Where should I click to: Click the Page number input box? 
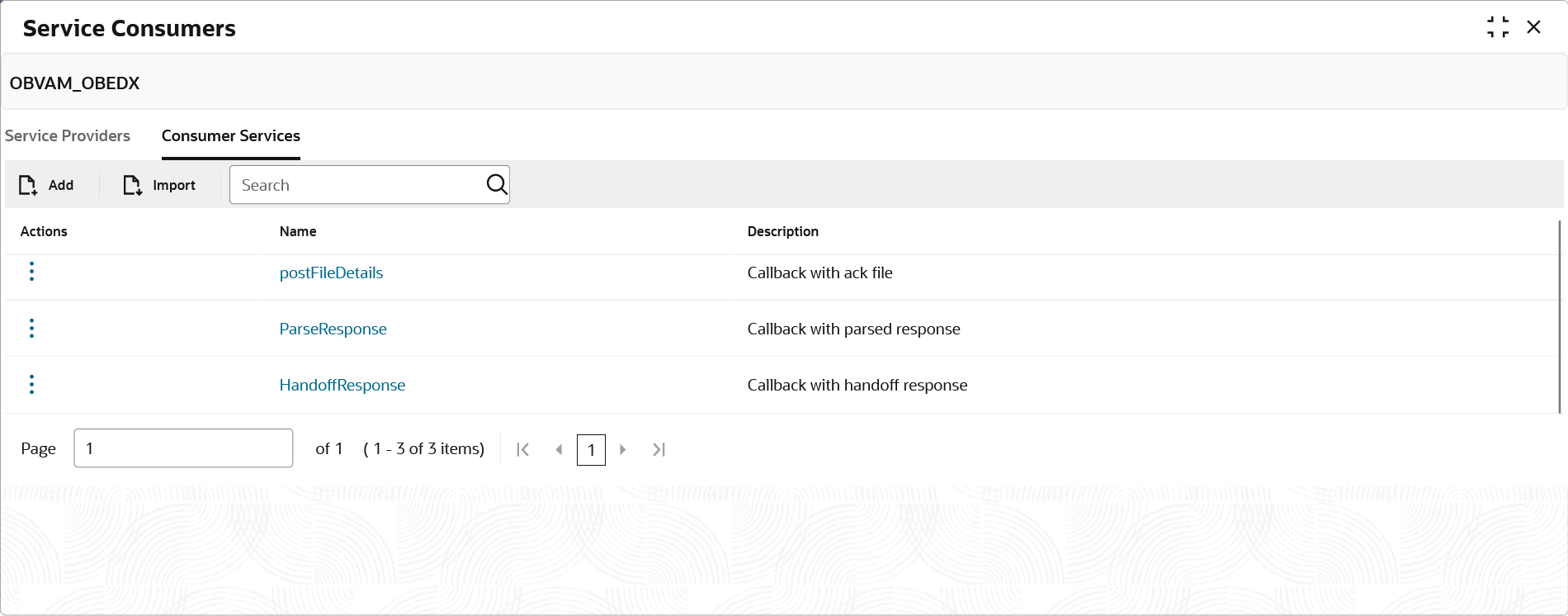coord(183,448)
